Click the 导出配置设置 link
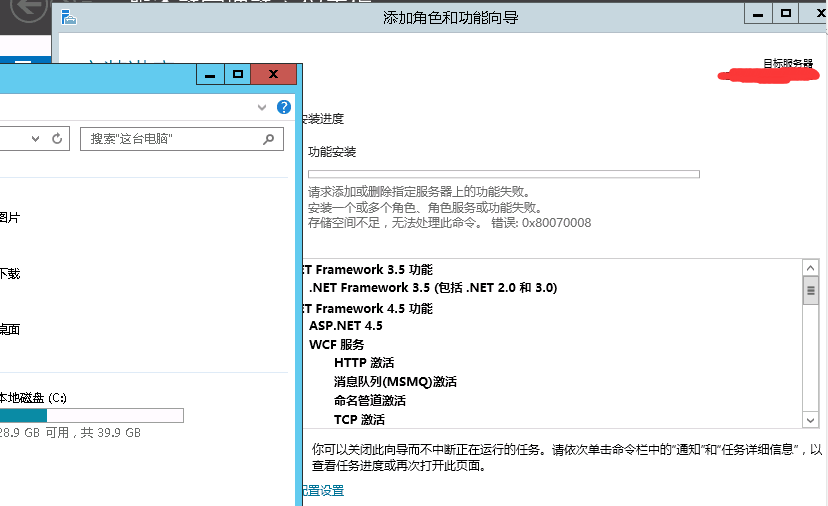This screenshot has width=828, height=506. [x=323, y=491]
